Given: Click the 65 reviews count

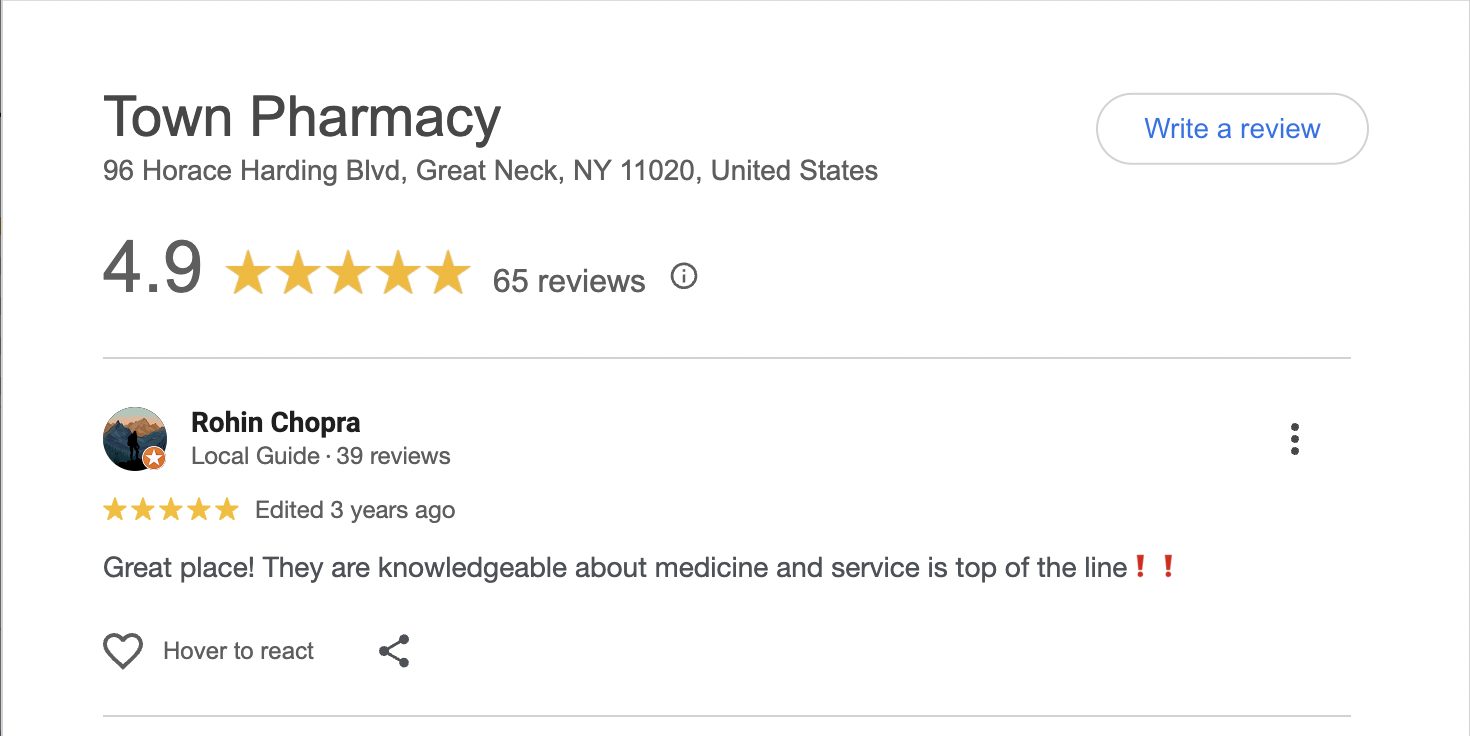Looking at the screenshot, I should point(568,281).
